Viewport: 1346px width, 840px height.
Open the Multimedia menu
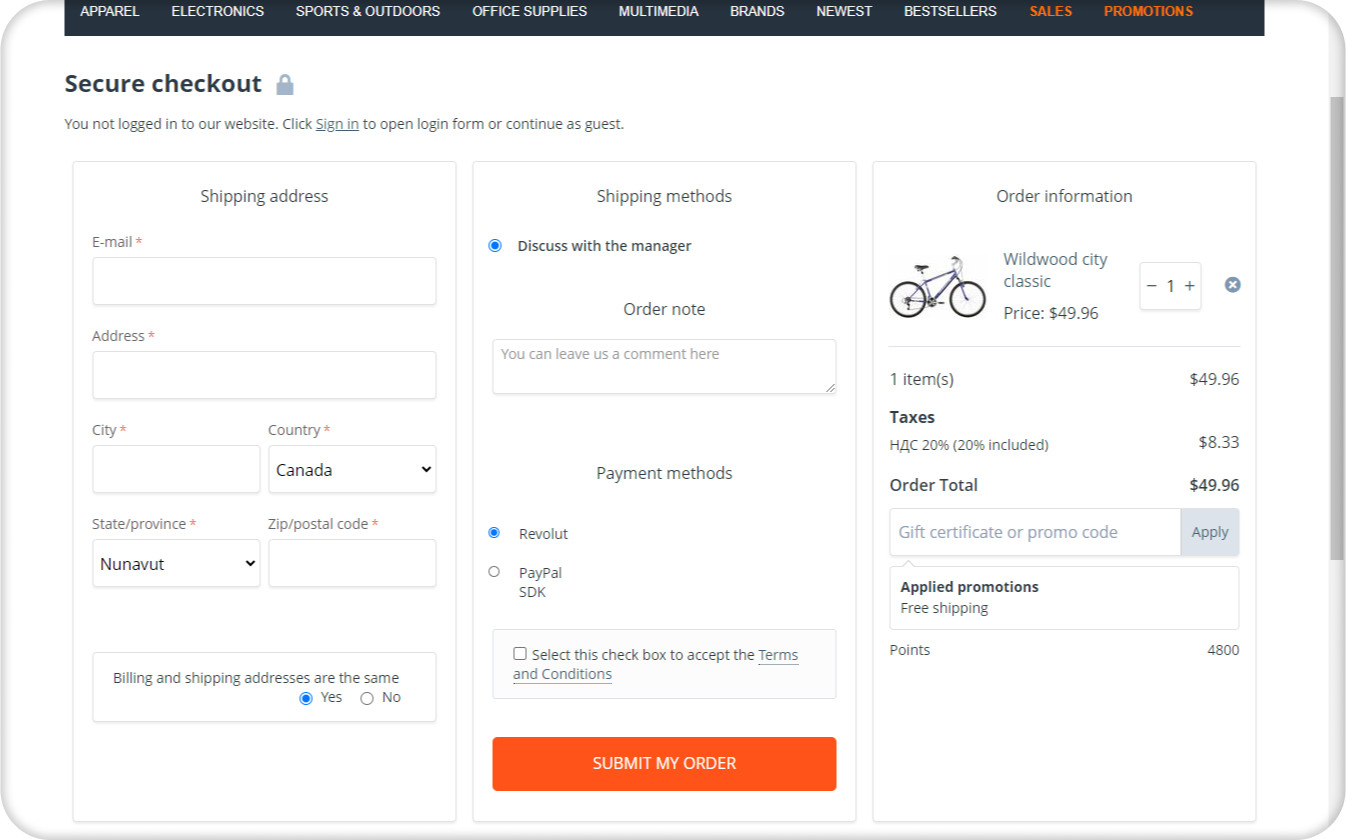(659, 12)
